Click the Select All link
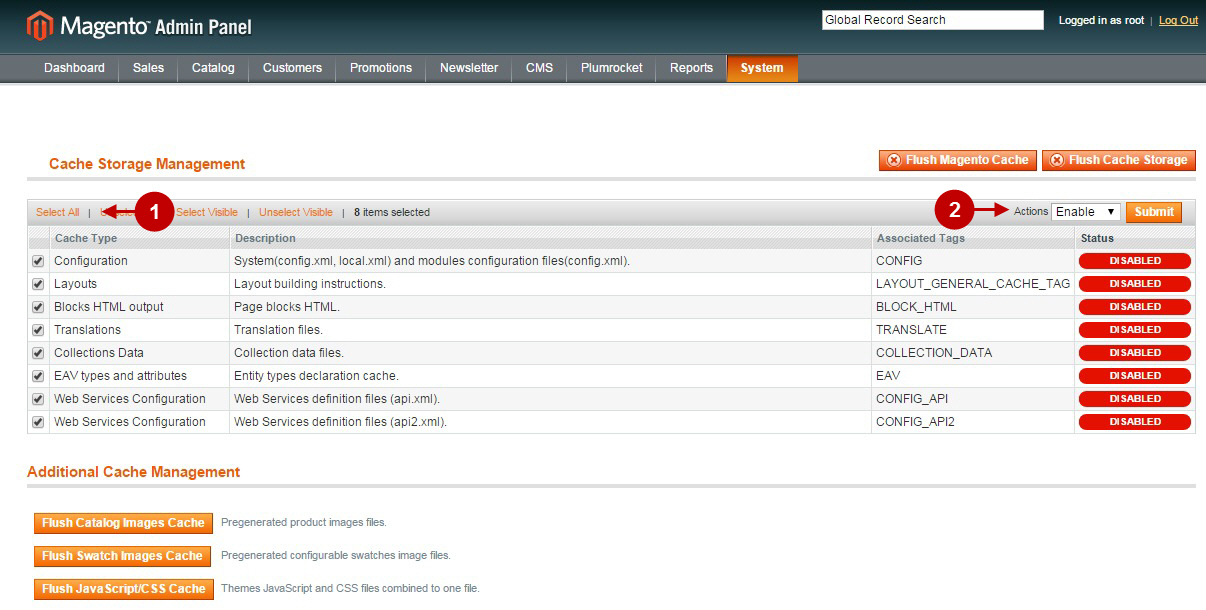Image resolution: width=1206 pixels, height=610 pixels. click(x=57, y=212)
